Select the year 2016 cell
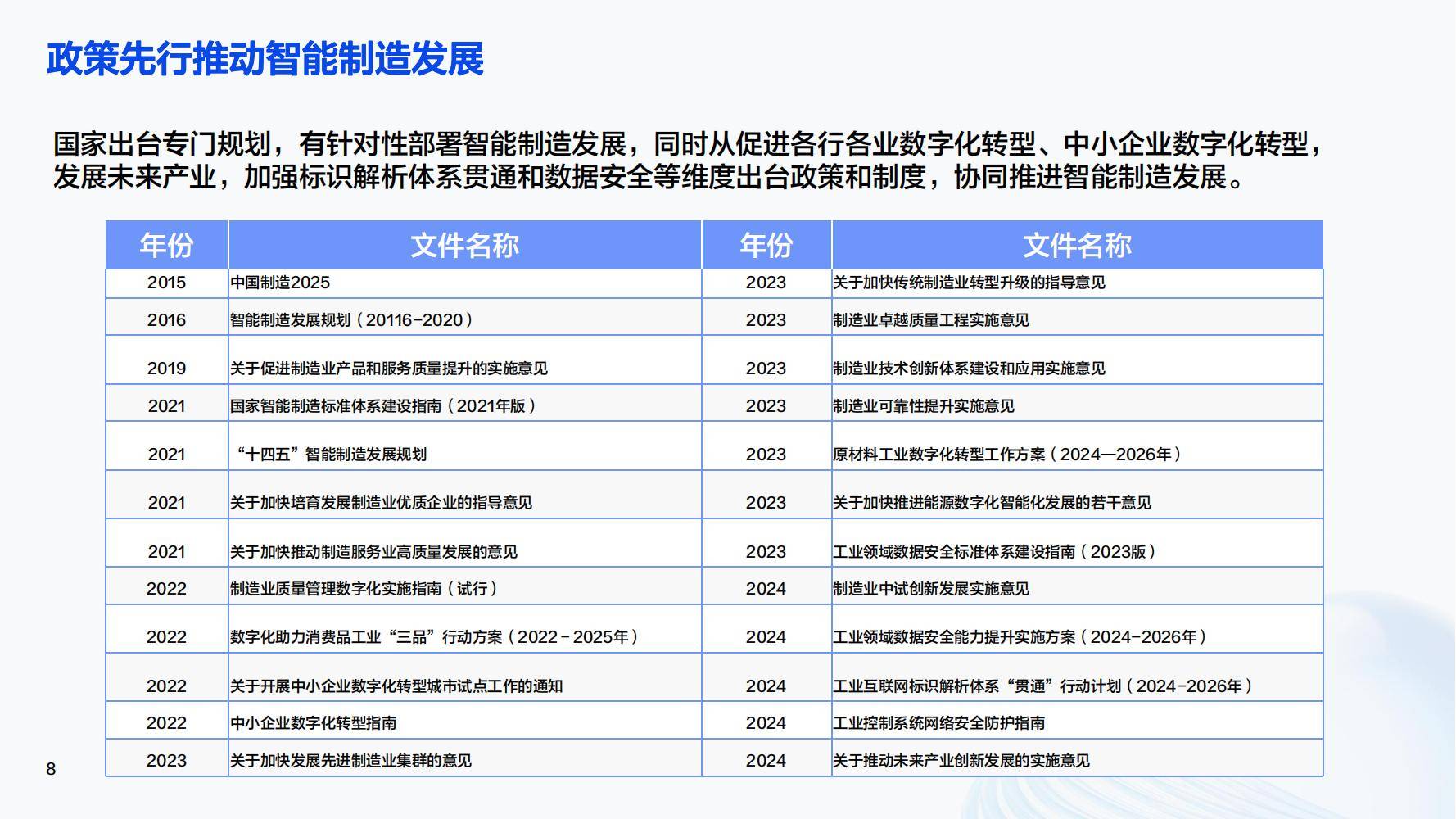Screen dimensions: 1456x819 [x=166, y=317]
